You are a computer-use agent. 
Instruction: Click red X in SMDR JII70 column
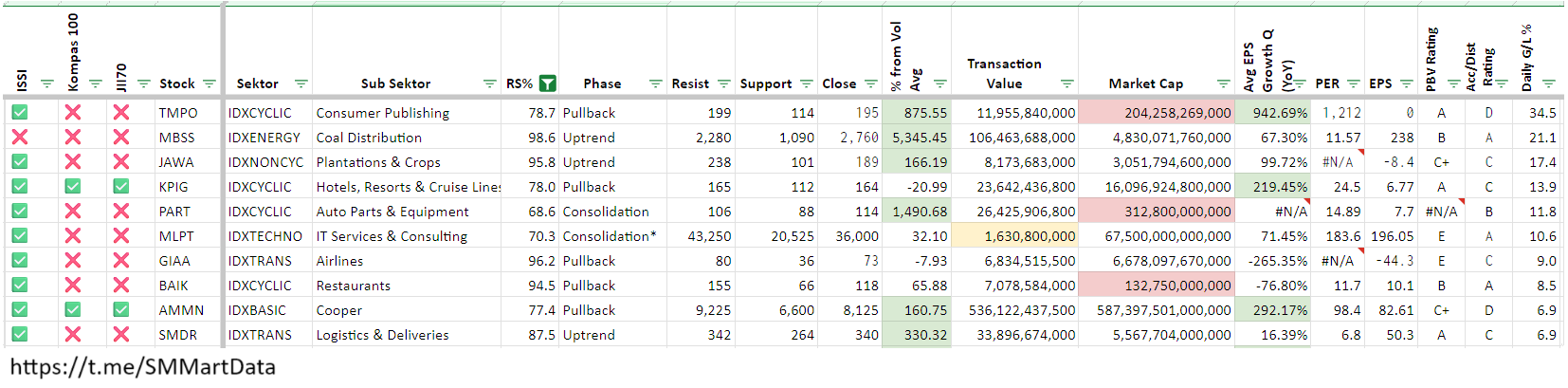point(120,335)
